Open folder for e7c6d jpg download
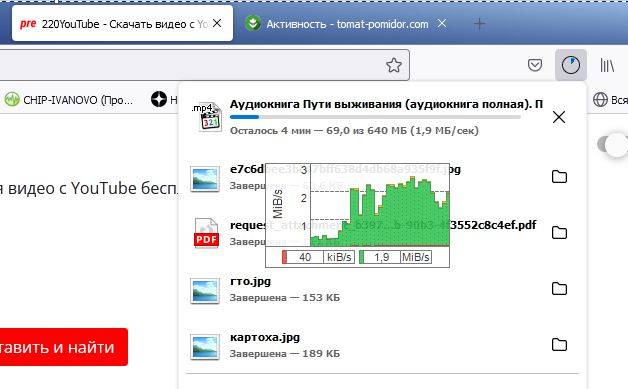The width and height of the screenshot is (628, 389). [559, 176]
